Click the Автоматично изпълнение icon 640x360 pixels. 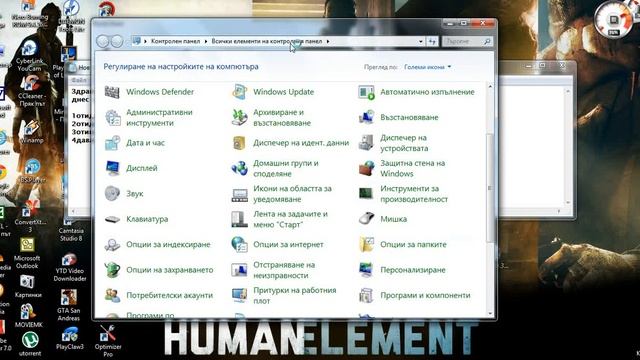coord(367,92)
